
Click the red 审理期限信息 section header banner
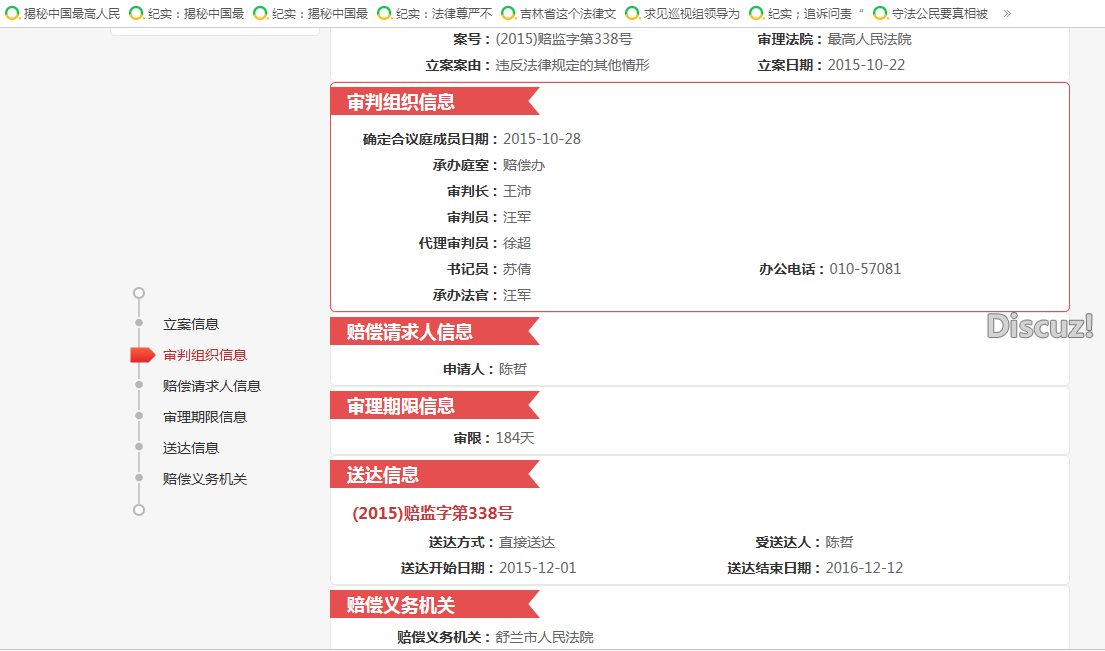coord(435,406)
